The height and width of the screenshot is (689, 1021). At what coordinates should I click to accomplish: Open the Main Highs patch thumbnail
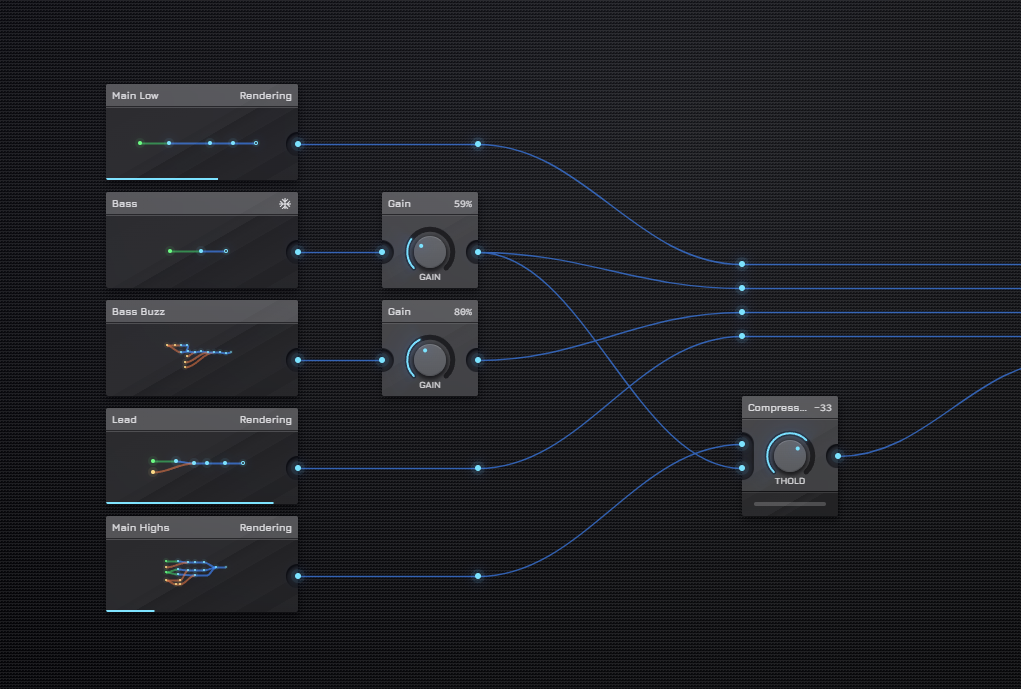point(201,570)
